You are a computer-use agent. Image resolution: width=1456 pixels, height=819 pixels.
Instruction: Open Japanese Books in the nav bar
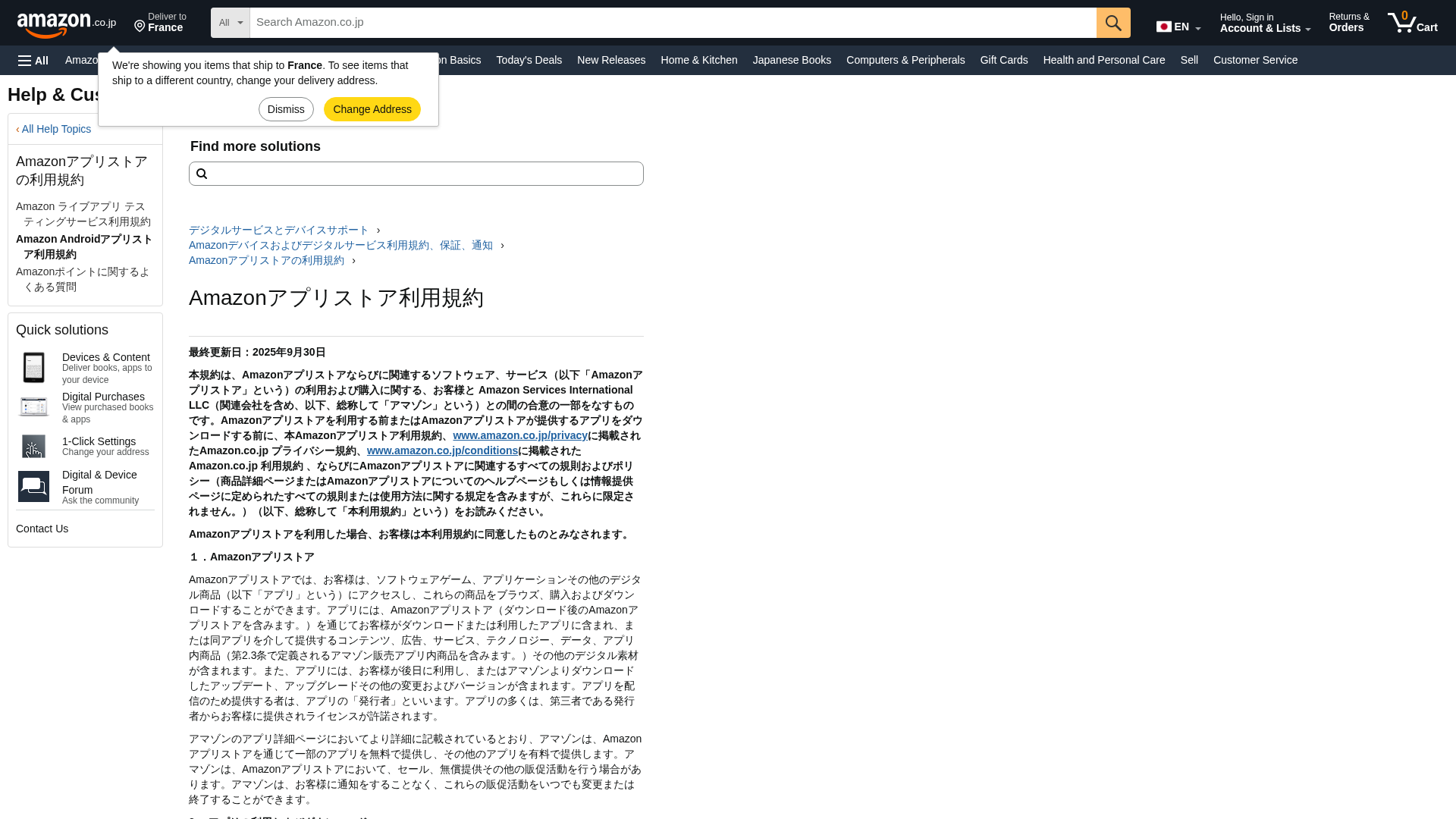[792, 60]
